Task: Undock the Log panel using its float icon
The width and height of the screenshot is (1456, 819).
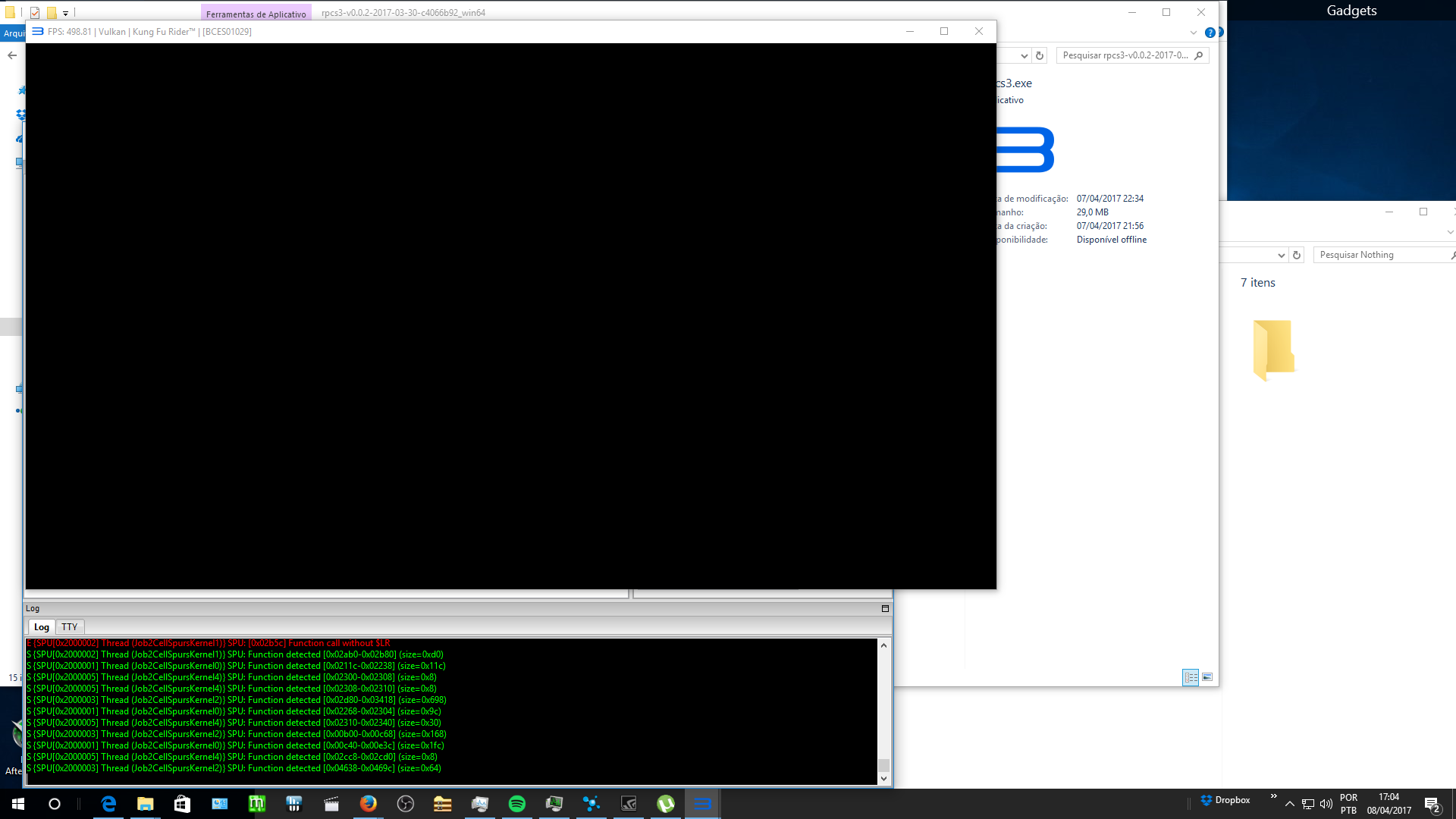Action: (885, 608)
